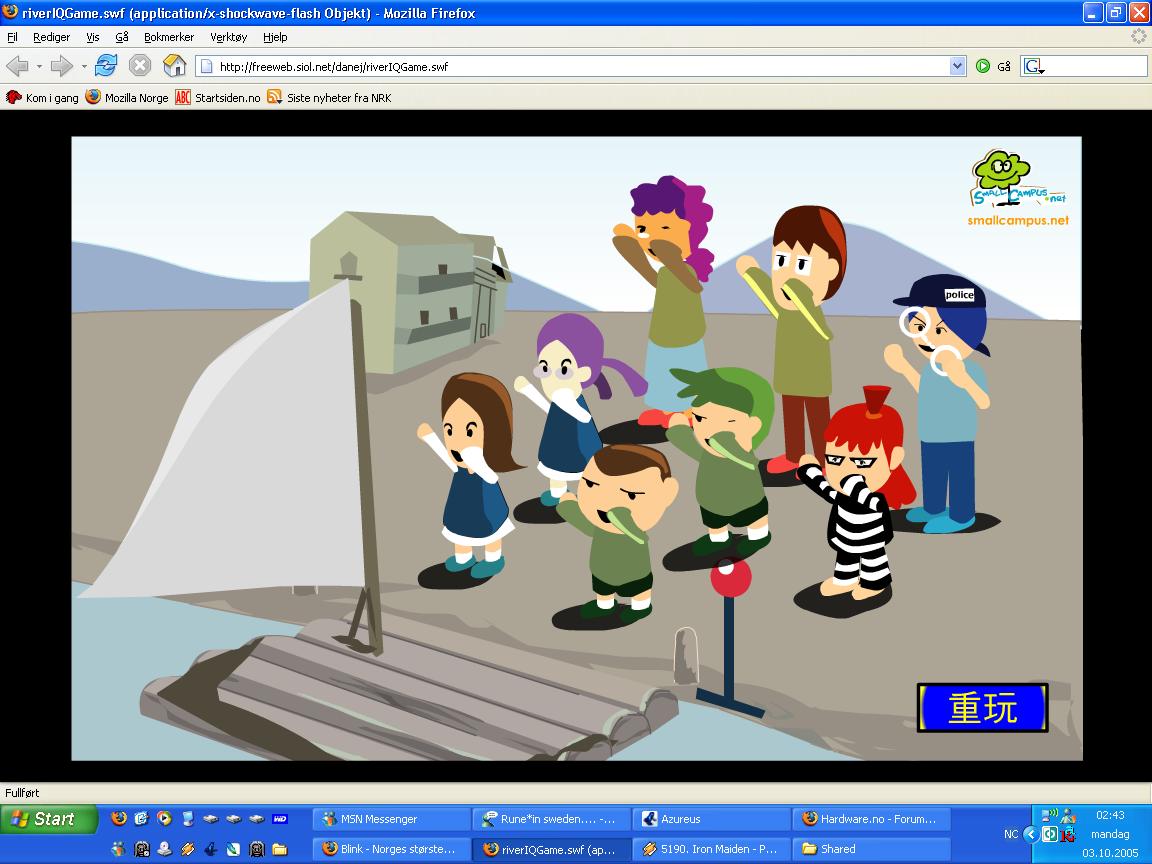The height and width of the screenshot is (864, 1152).
Task: Switch to 5190. Iron Maiden Winamp taskbar item
Action: coord(711,849)
